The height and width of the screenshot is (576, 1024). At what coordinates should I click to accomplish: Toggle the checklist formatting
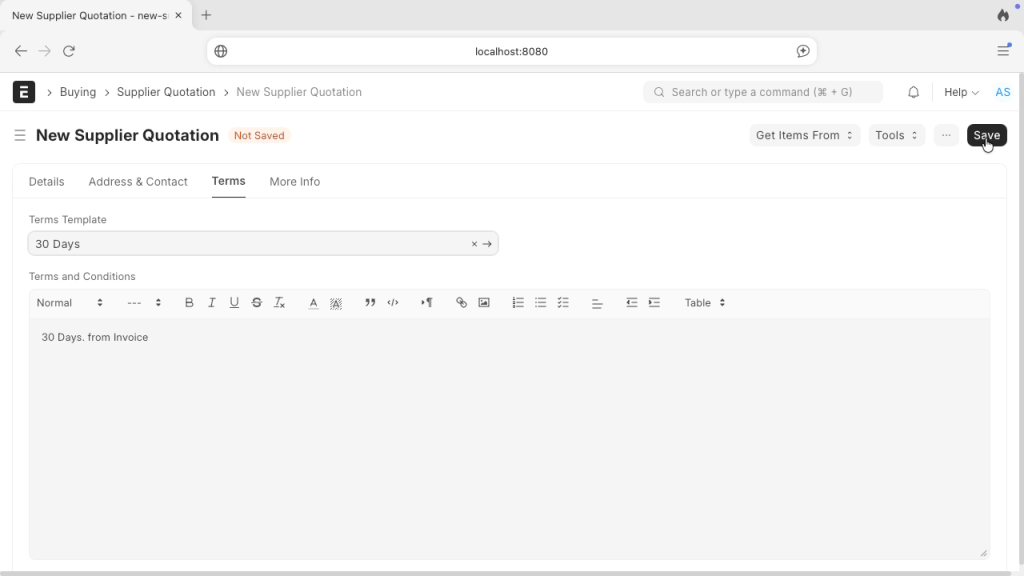tap(563, 303)
